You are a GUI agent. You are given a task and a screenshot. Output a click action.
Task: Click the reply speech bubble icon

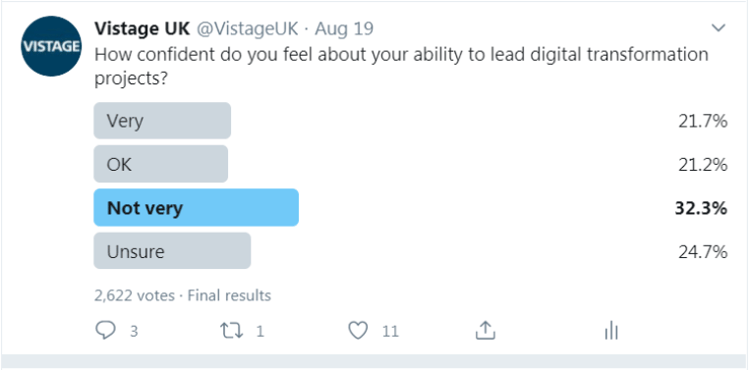(x=105, y=330)
